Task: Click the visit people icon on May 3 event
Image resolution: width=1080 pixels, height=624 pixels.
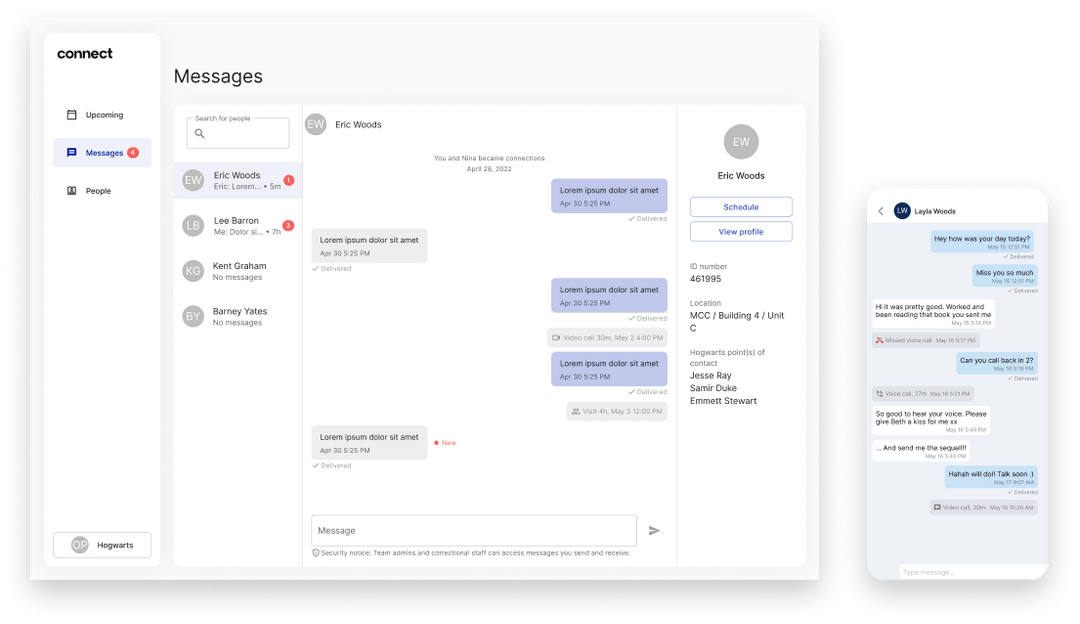Action: click(575, 410)
